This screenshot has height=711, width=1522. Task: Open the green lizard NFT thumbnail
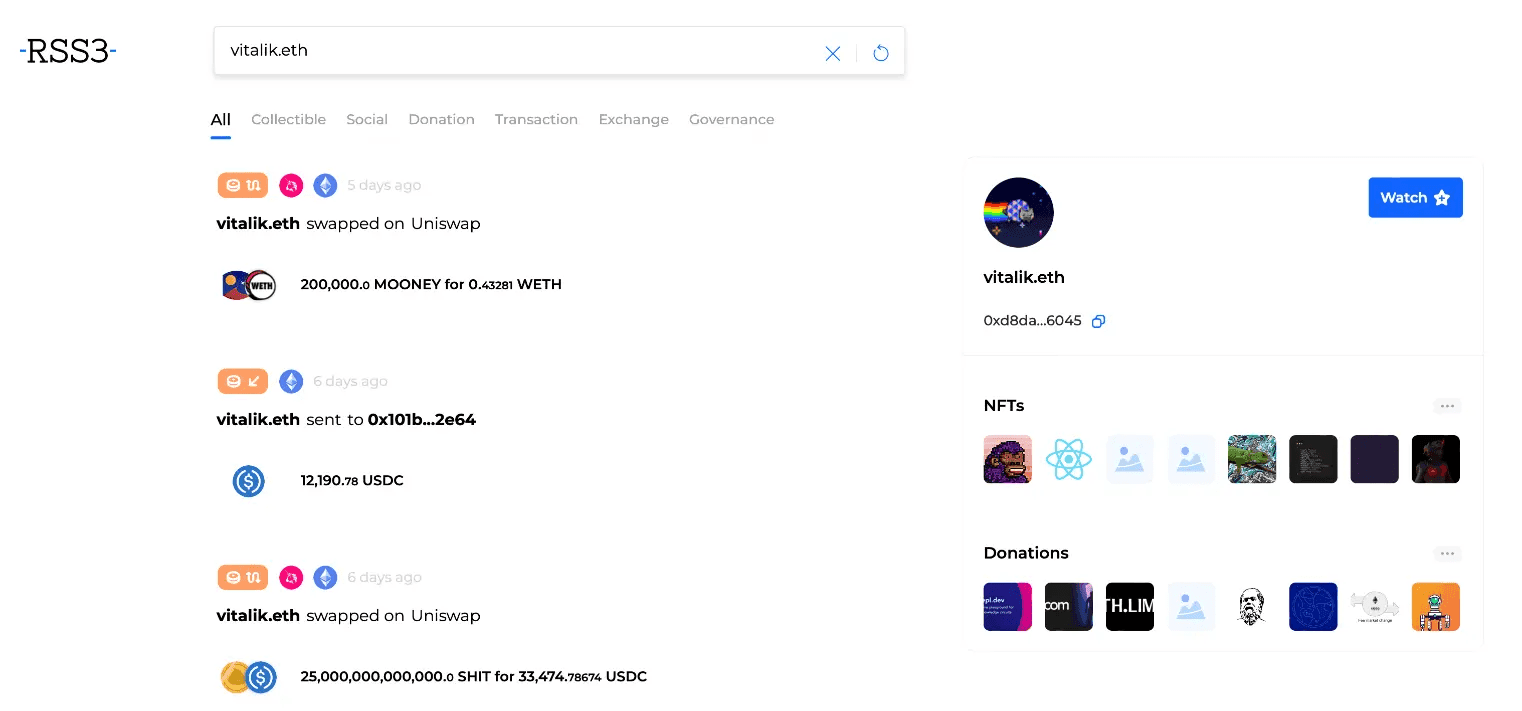pyautogui.click(x=1252, y=459)
